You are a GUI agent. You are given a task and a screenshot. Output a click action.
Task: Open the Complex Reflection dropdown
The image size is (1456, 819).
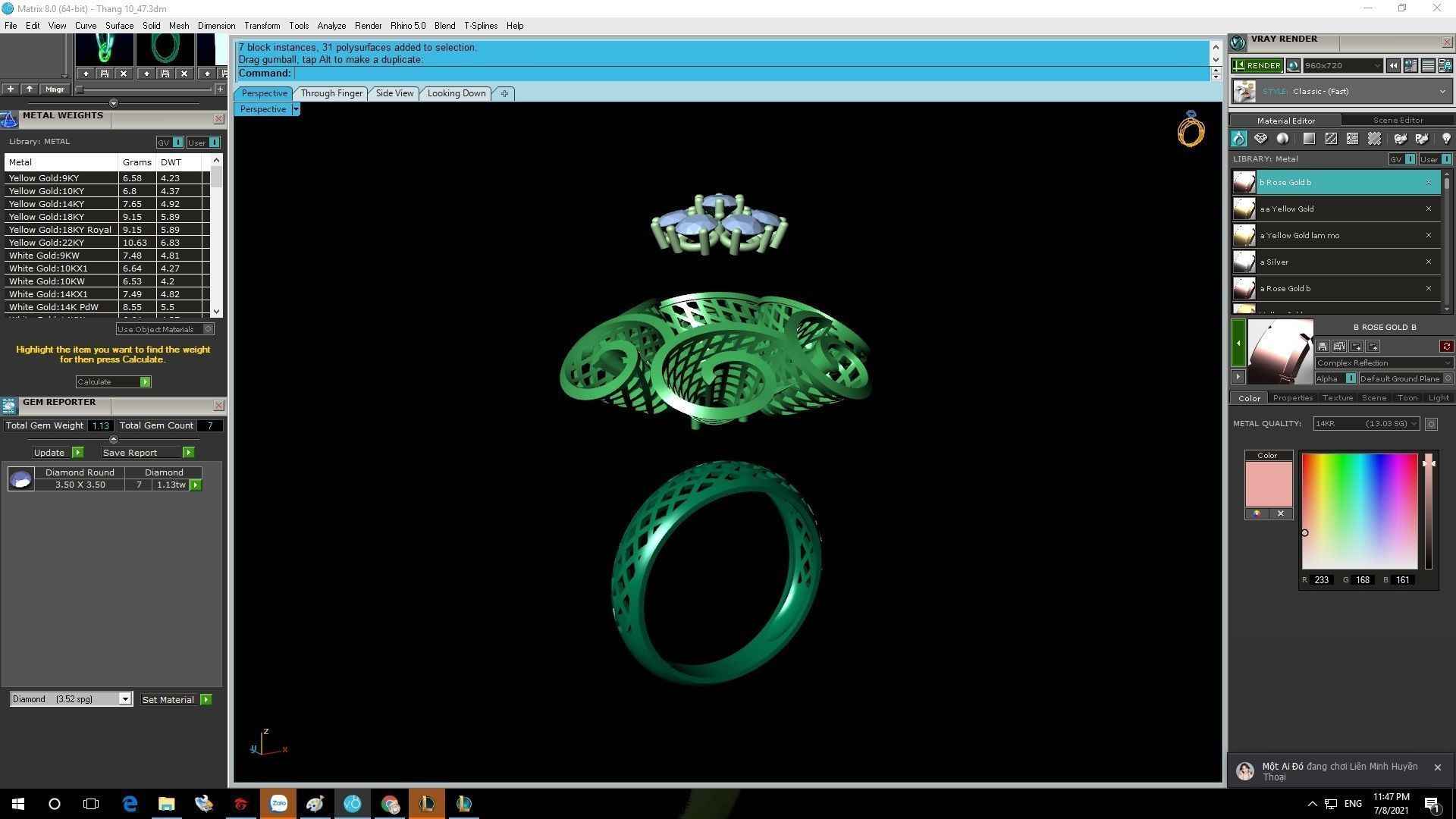1383,362
